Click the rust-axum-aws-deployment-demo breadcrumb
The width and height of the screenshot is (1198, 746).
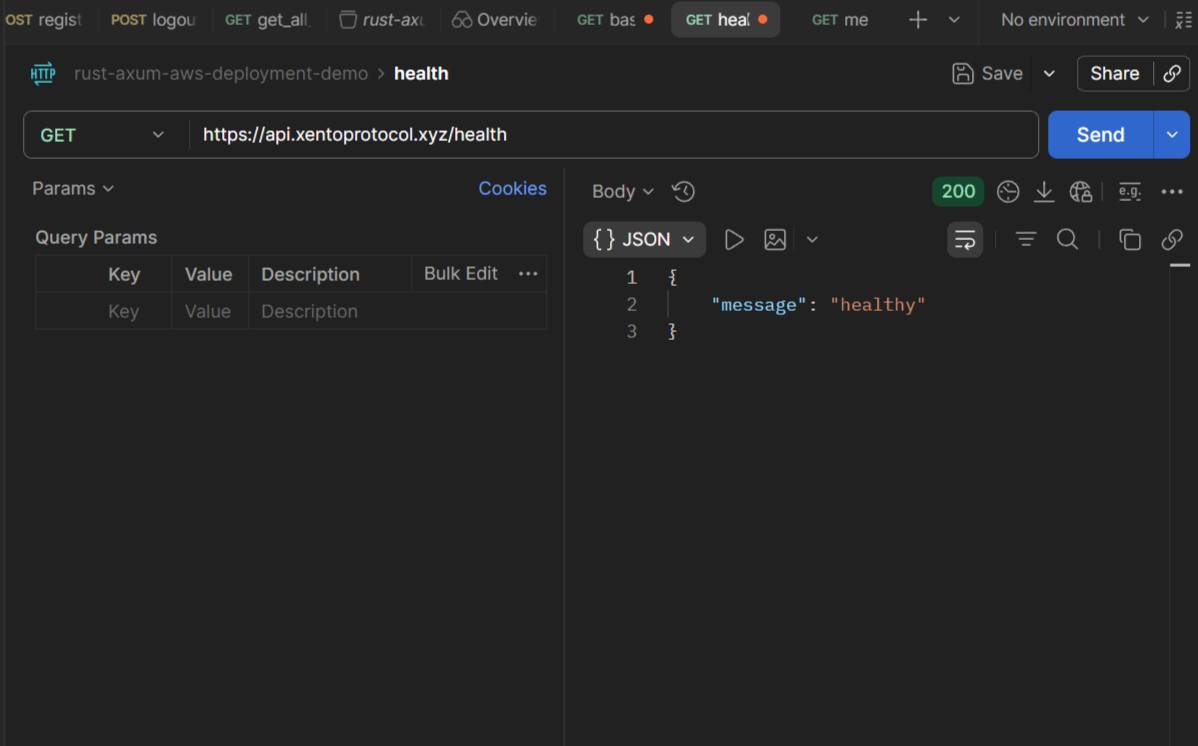point(221,73)
